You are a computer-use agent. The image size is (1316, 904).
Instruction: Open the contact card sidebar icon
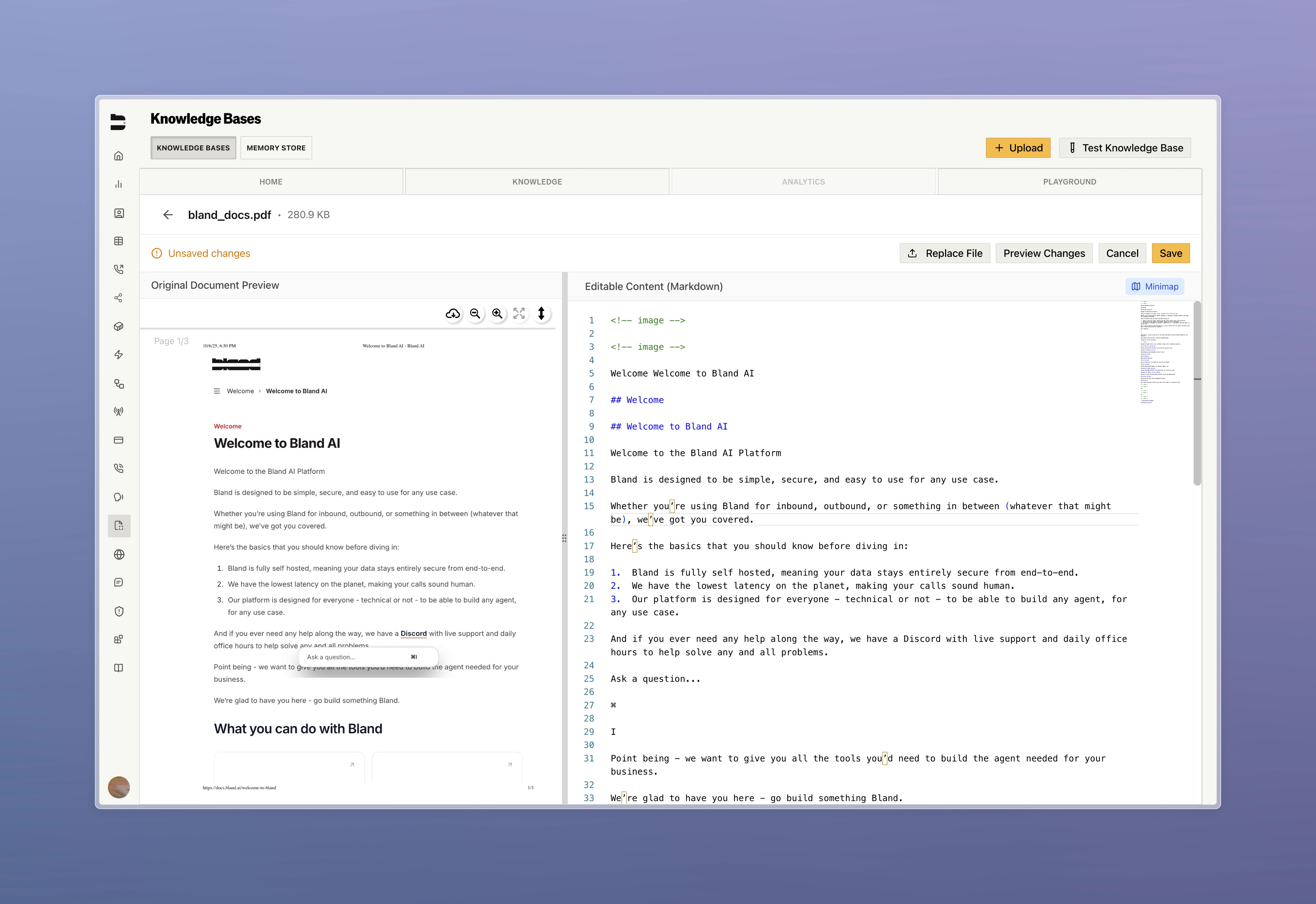click(118, 213)
